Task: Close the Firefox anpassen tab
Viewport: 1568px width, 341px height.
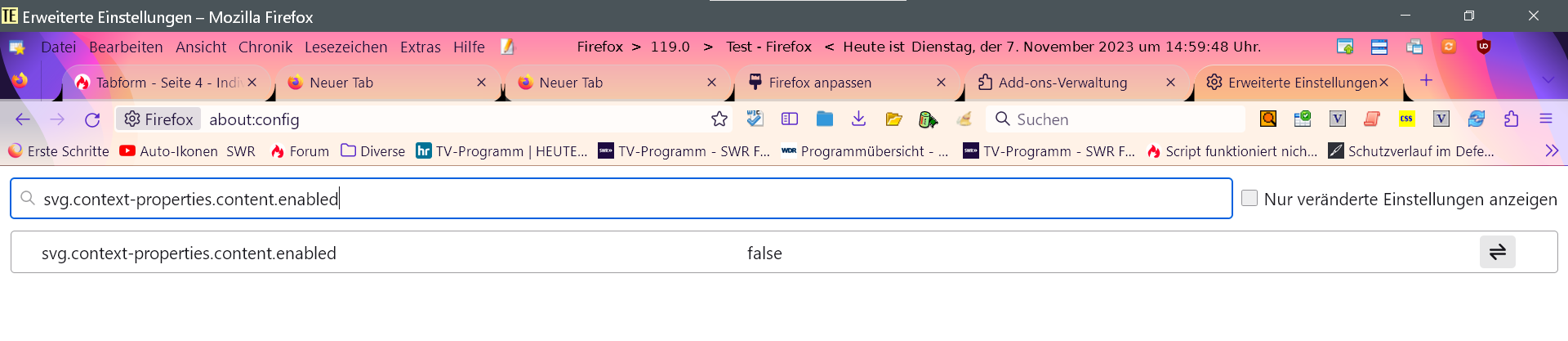Action: tap(941, 83)
